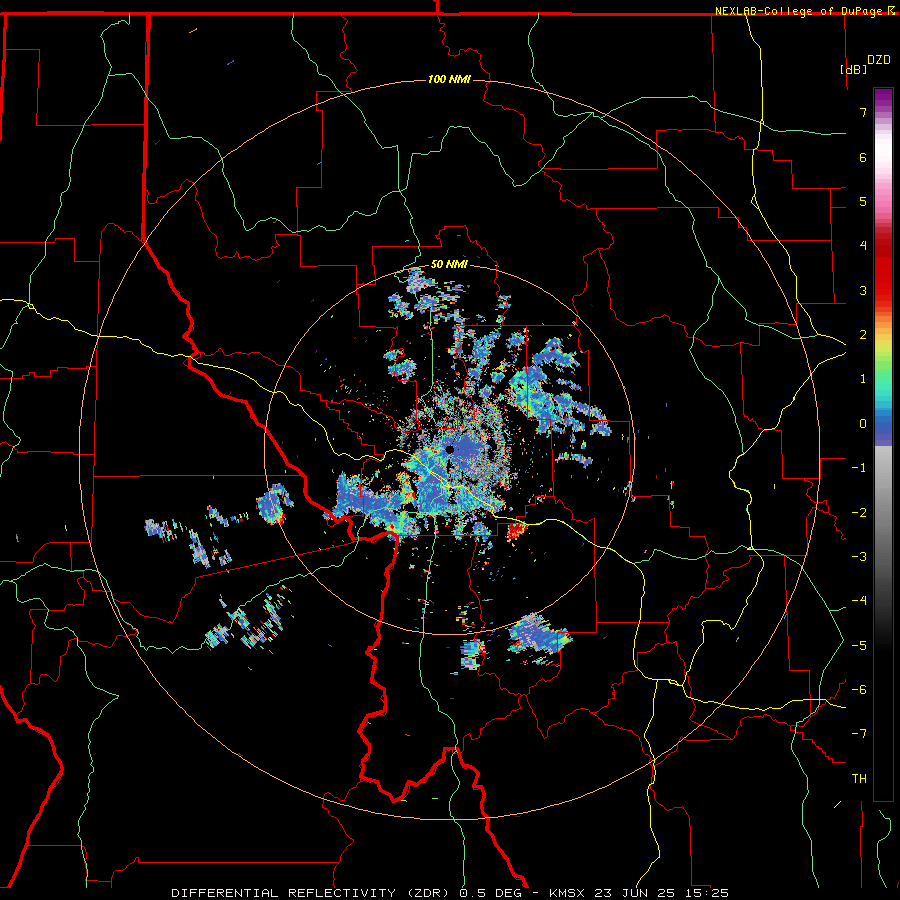Click the positive 1 colorbar tick label
900x900 pixels.
(863, 379)
